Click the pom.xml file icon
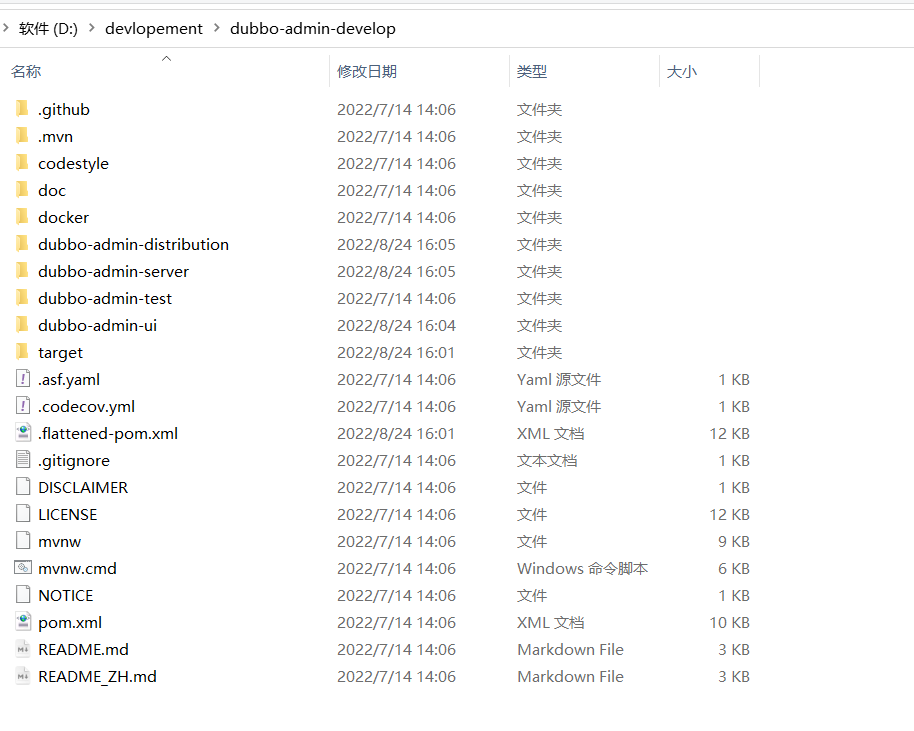 pos(23,621)
